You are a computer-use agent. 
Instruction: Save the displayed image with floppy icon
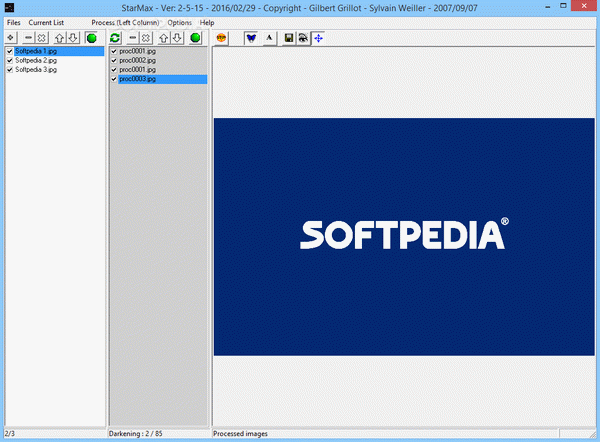[x=289, y=38]
